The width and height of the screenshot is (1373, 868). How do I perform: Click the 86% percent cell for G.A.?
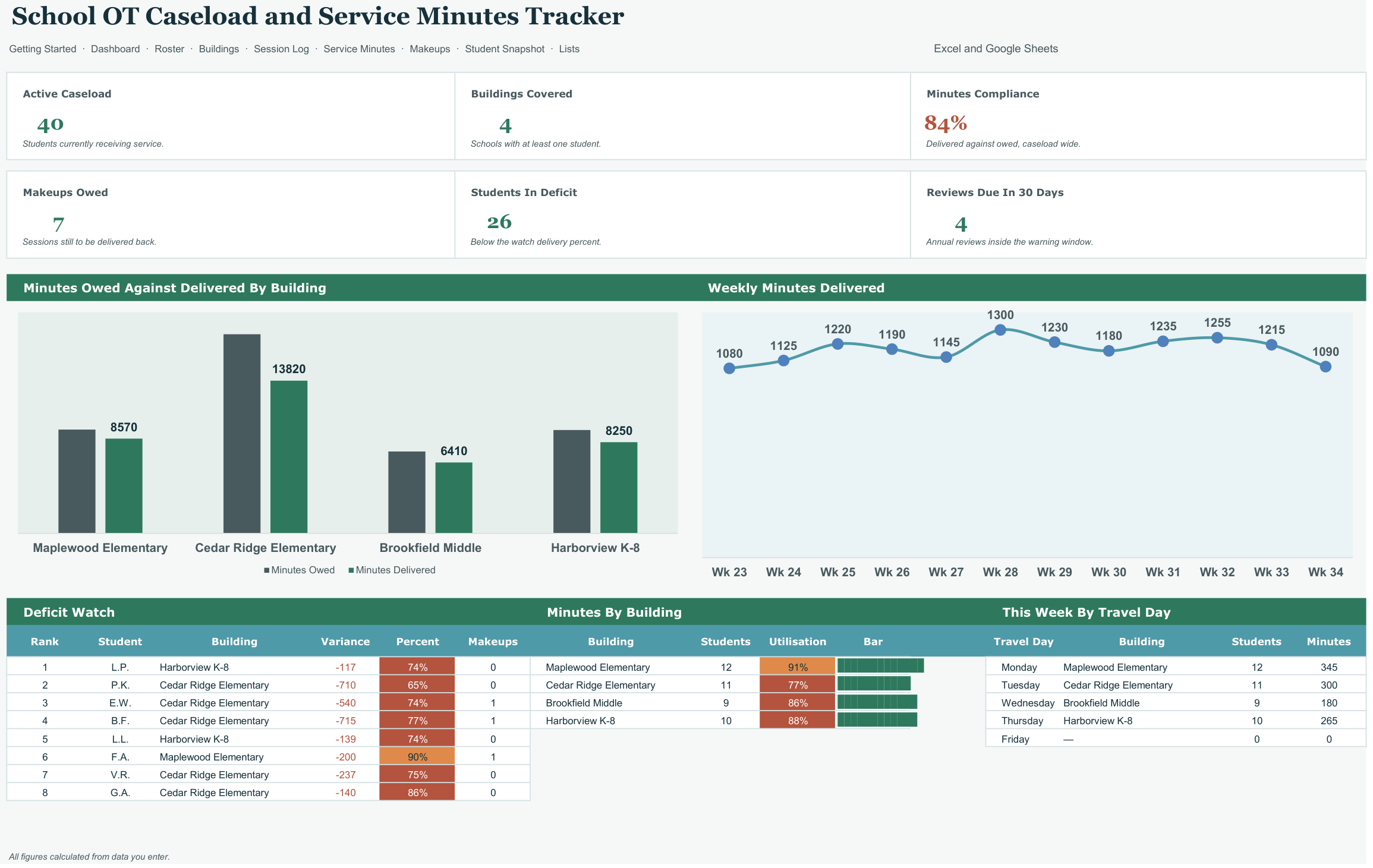(417, 793)
